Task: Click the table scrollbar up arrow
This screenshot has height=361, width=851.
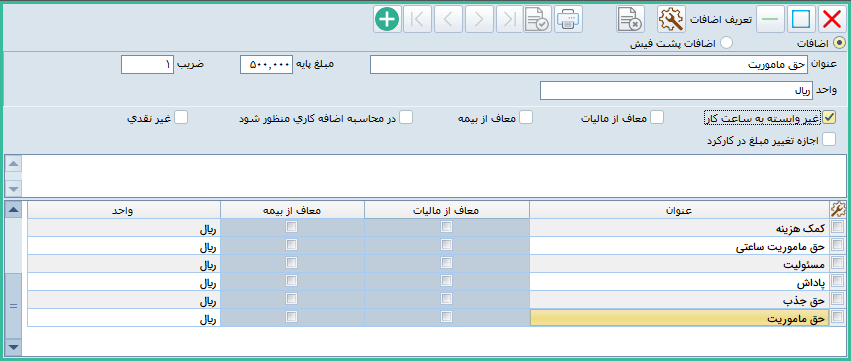Action: click(14, 210)
